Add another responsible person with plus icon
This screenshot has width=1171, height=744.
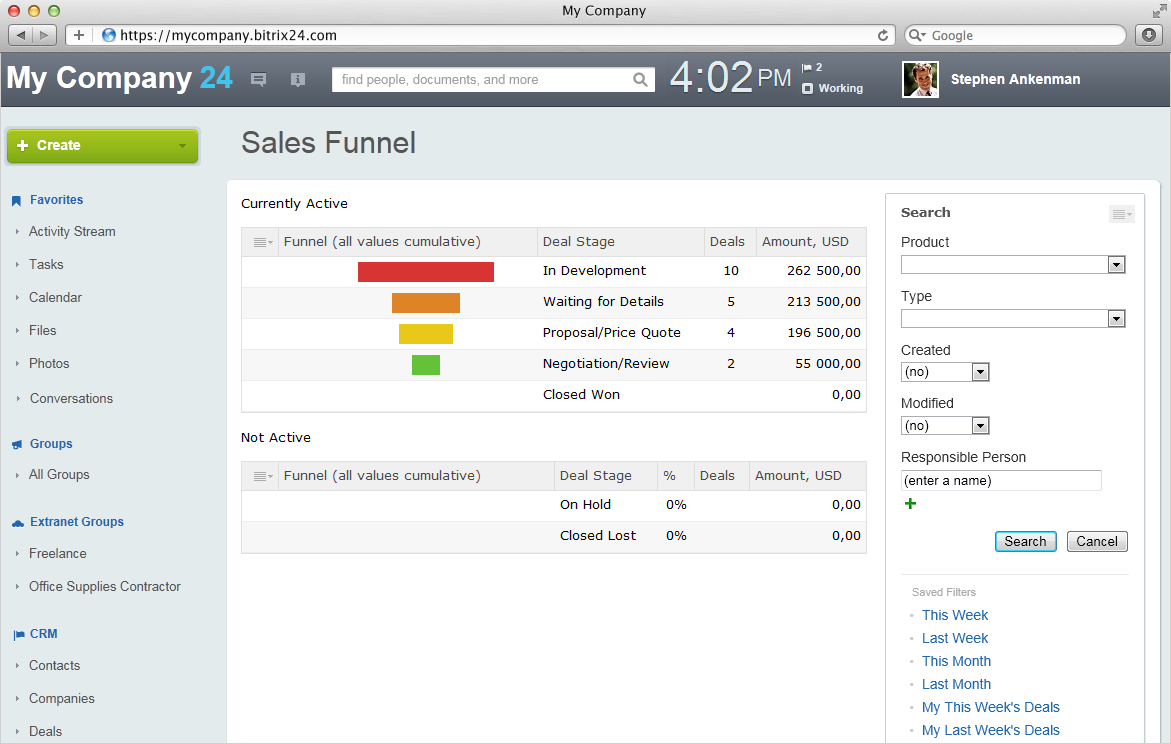(910, 503)
